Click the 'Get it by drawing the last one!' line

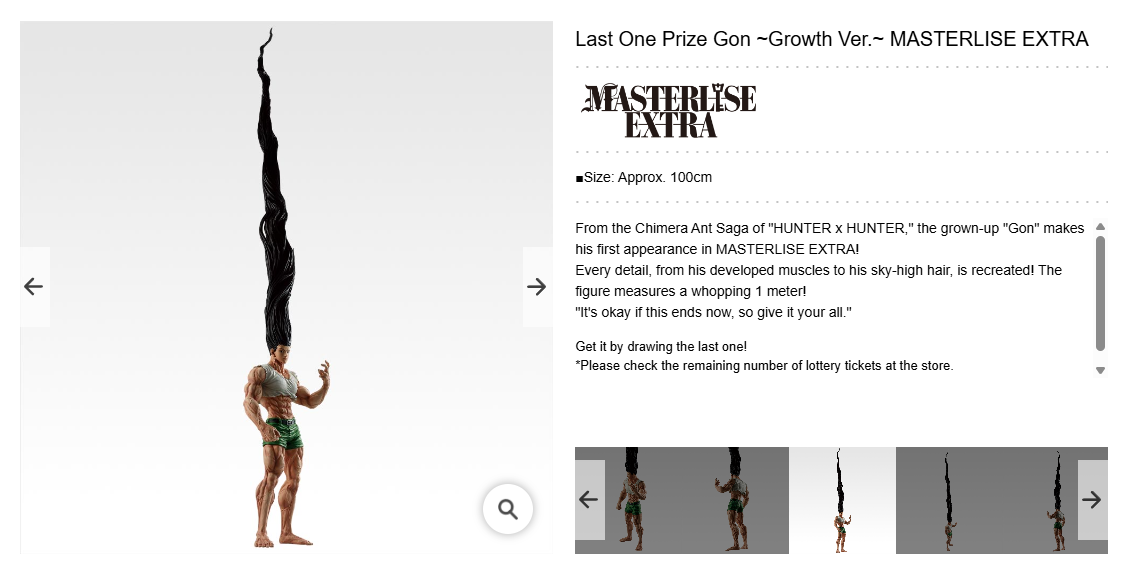click(661, 347)
